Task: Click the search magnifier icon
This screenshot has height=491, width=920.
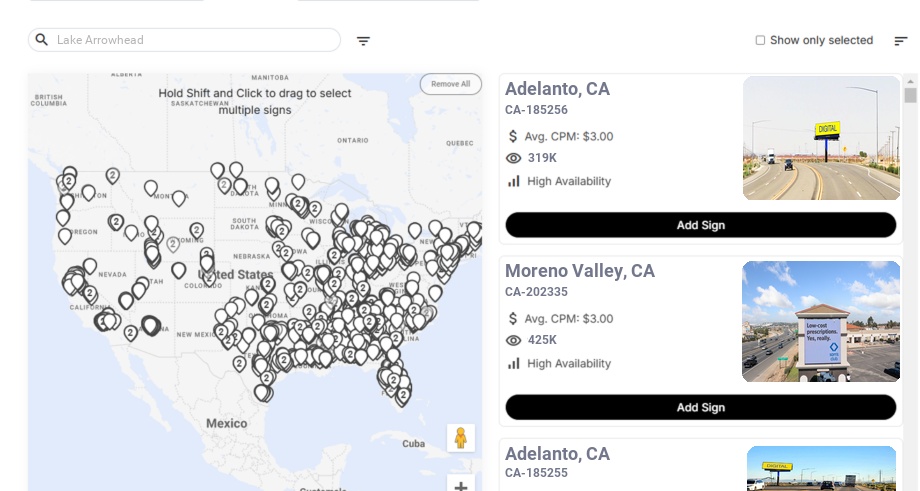Action: point(42,40)
